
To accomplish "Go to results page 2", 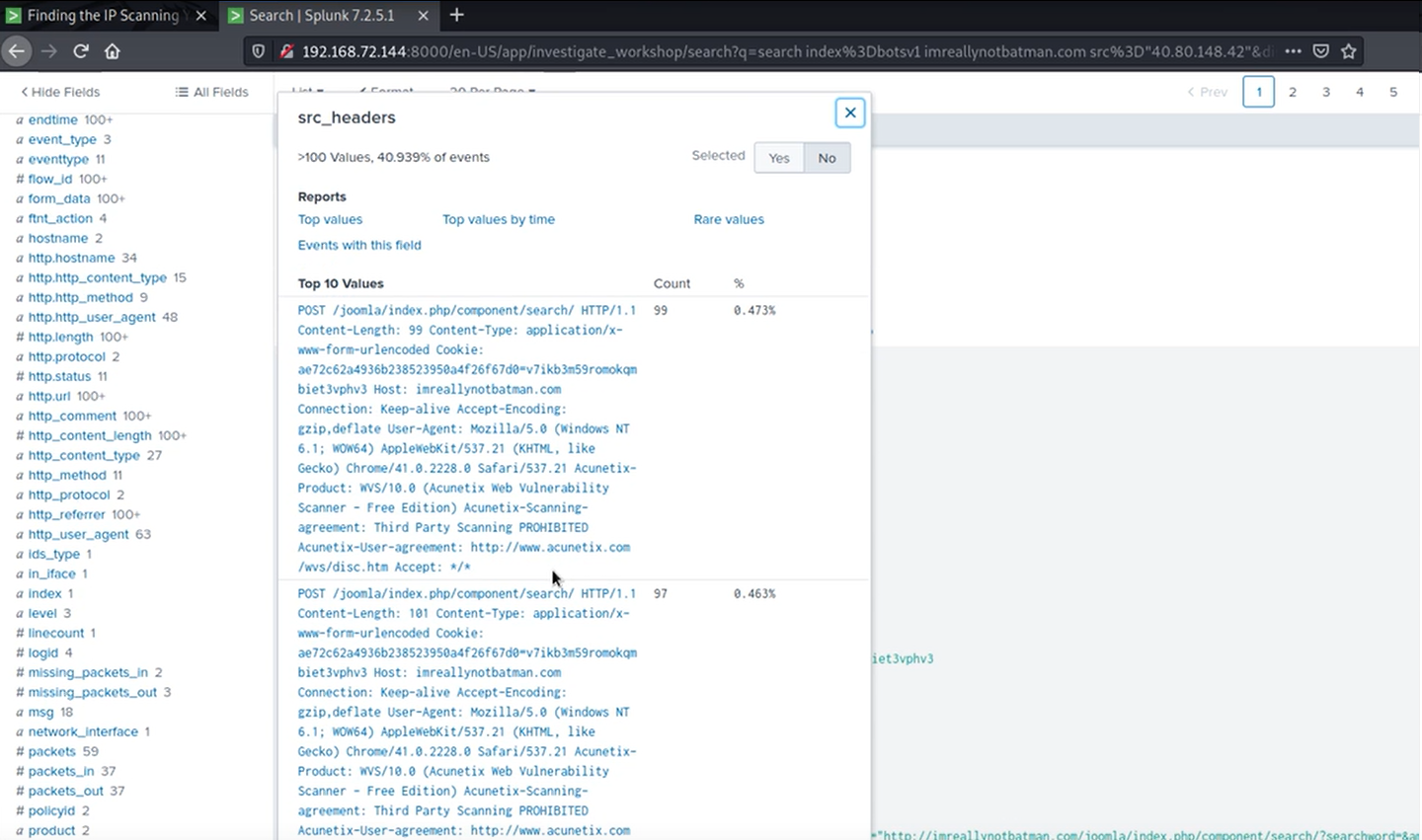I will [1292, 92].
